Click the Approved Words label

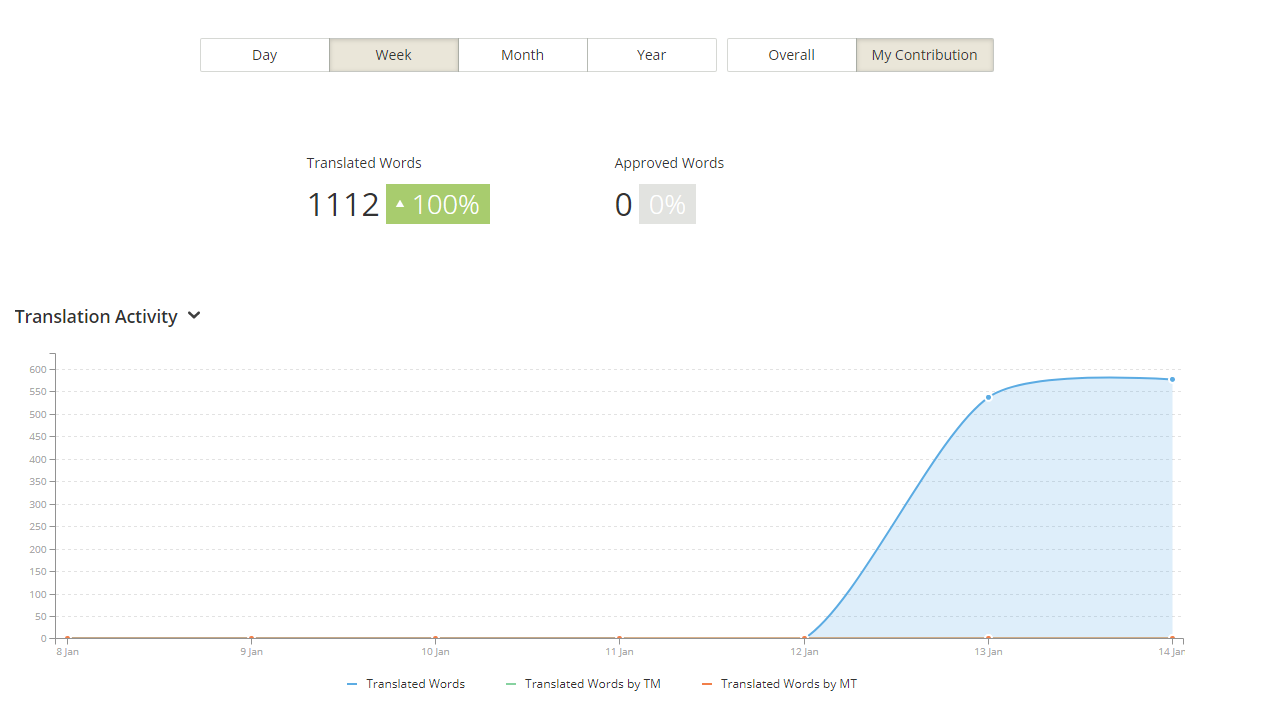coord(669,163)
